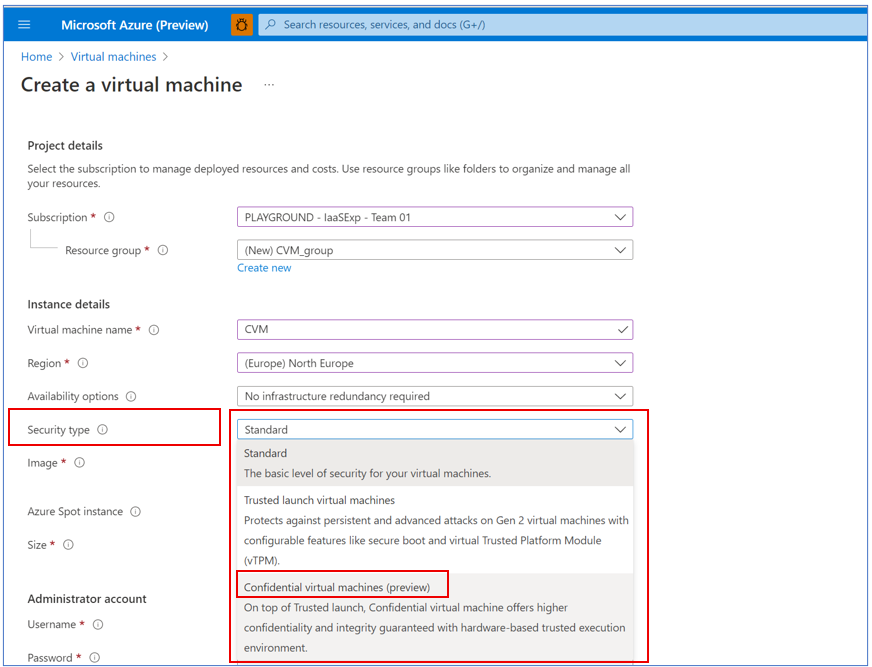Open the Region dropdown
This screenshot has width=872, height=667.
tap(435, 363)
